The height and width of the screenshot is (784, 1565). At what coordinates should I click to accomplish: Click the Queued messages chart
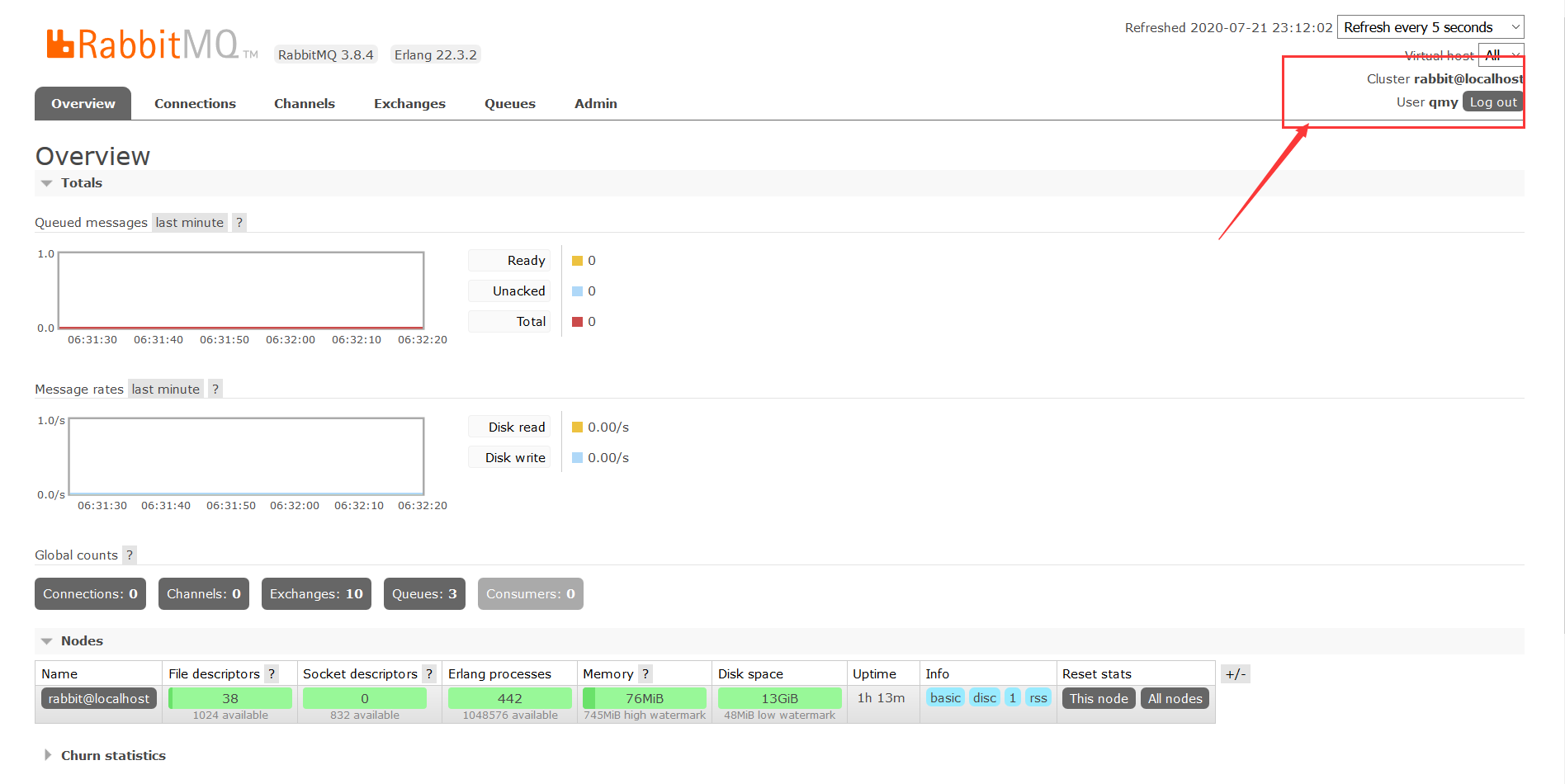241,290
